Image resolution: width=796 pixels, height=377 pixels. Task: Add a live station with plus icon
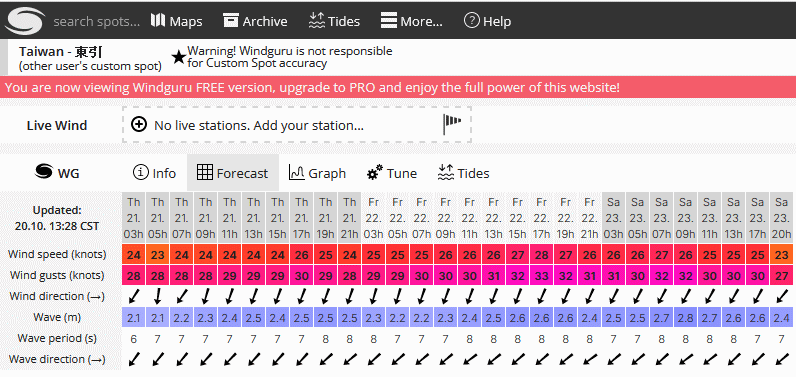(x=139, y=125)
